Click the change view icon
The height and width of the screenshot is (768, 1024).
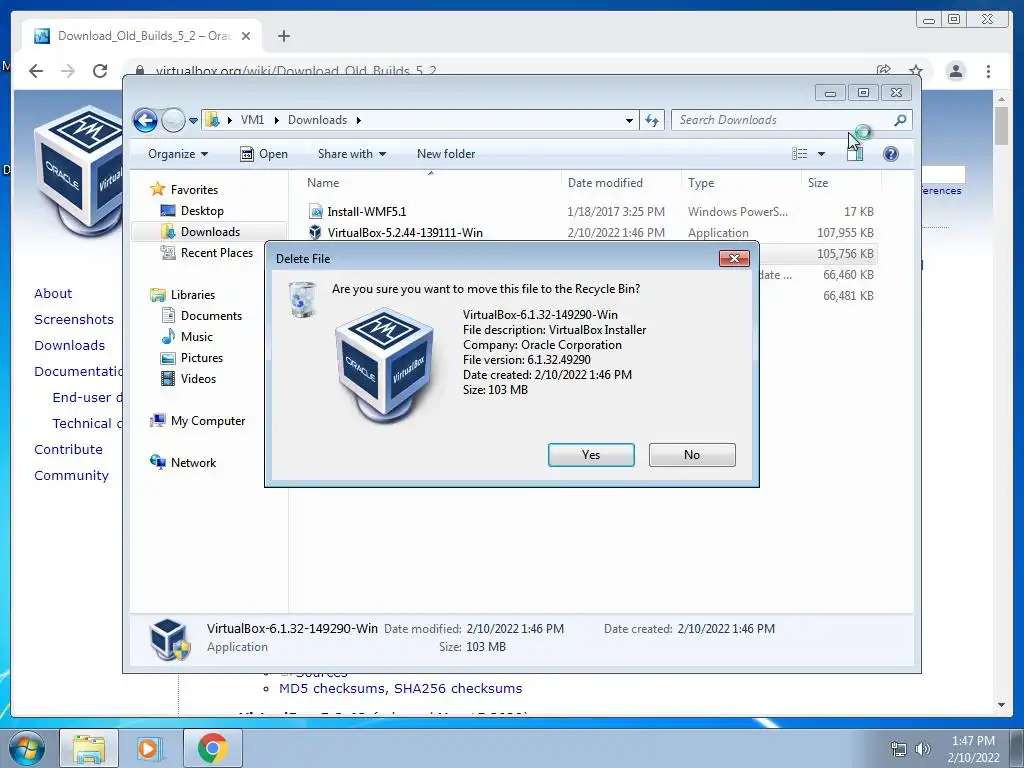(799, 154)
